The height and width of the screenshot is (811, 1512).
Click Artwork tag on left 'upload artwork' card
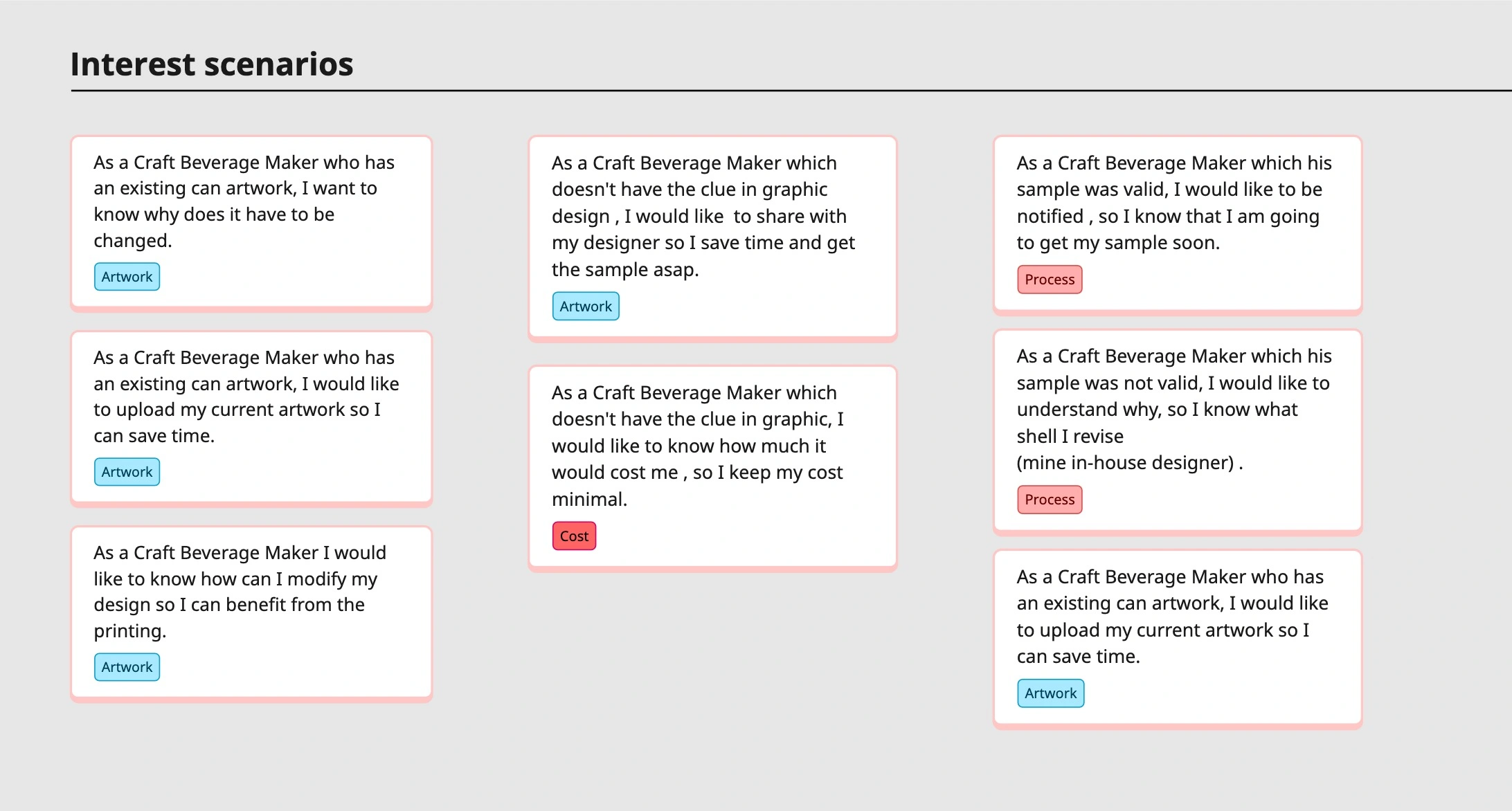127,472
